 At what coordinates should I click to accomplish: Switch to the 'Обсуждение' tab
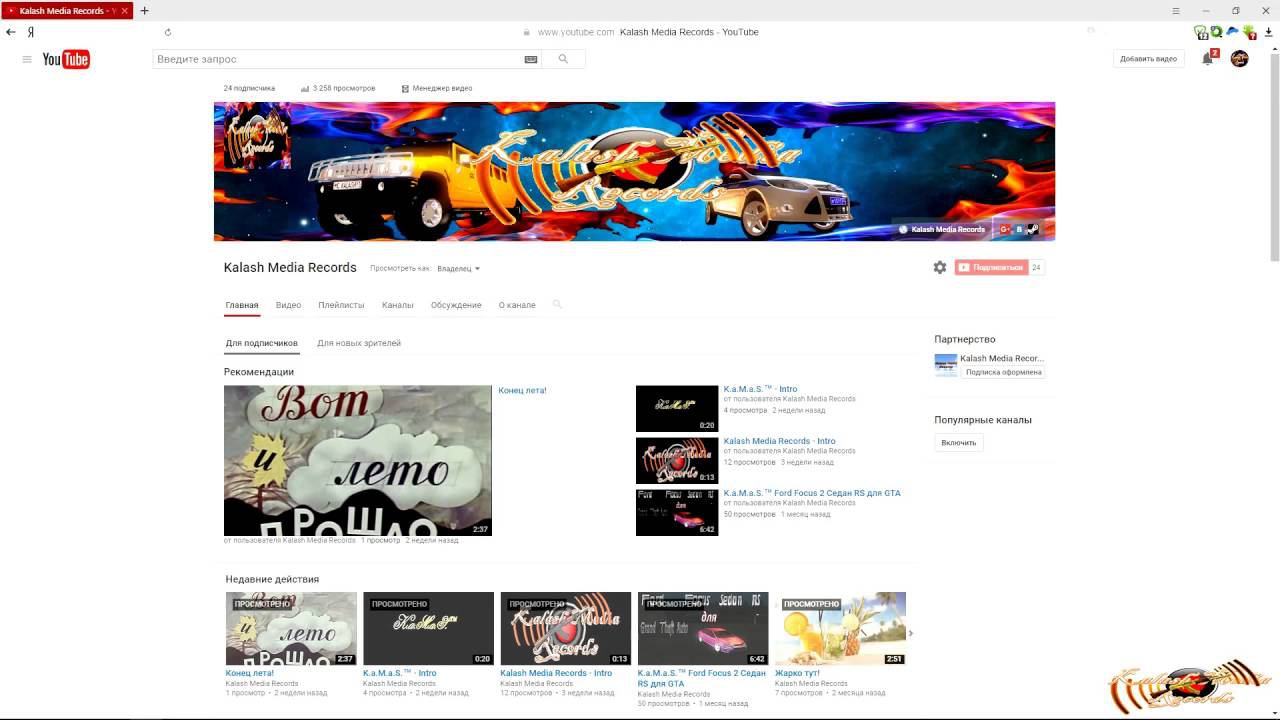pyautogui.click(x=456, y=305)
